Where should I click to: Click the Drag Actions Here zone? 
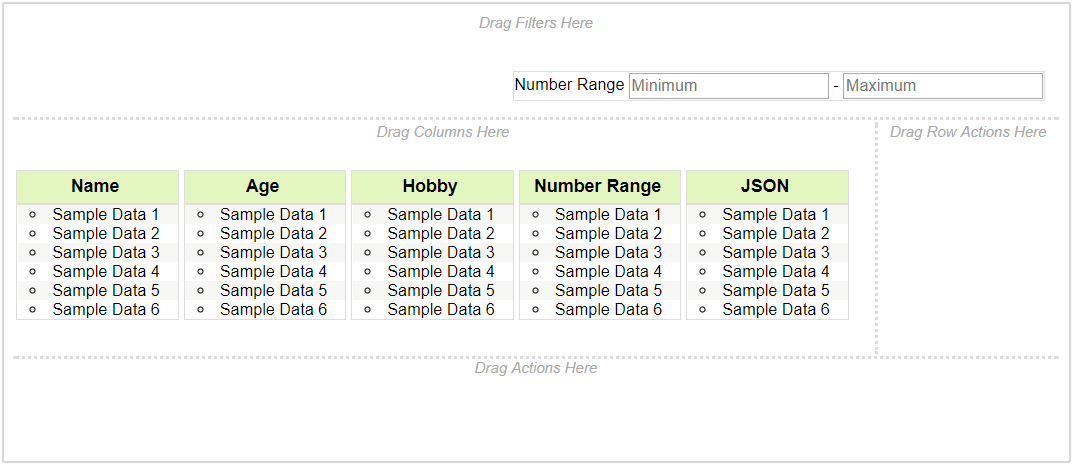536,368
